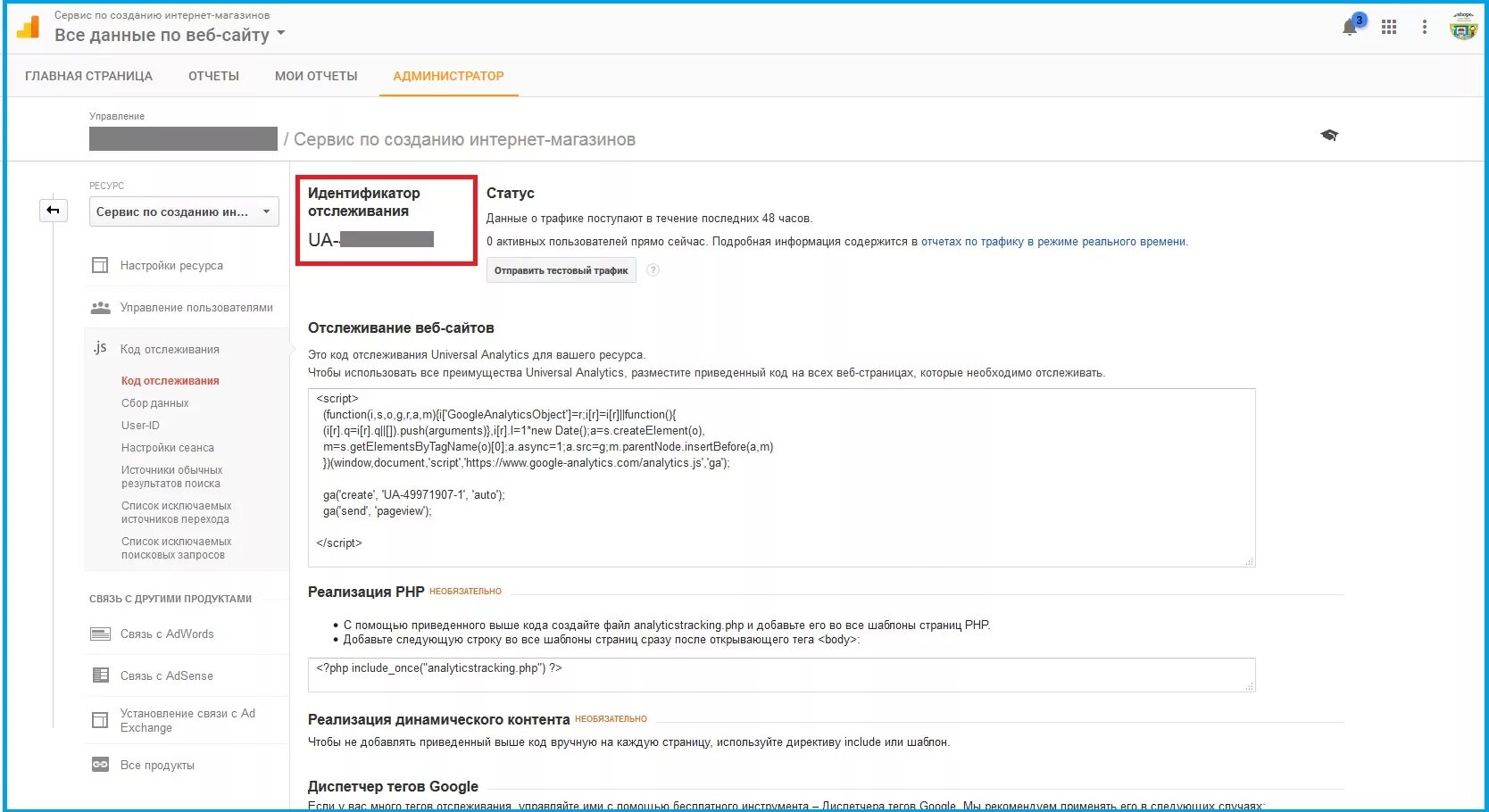
Task: Click the Google Analytics logo icon
Action: coord(29,28)
